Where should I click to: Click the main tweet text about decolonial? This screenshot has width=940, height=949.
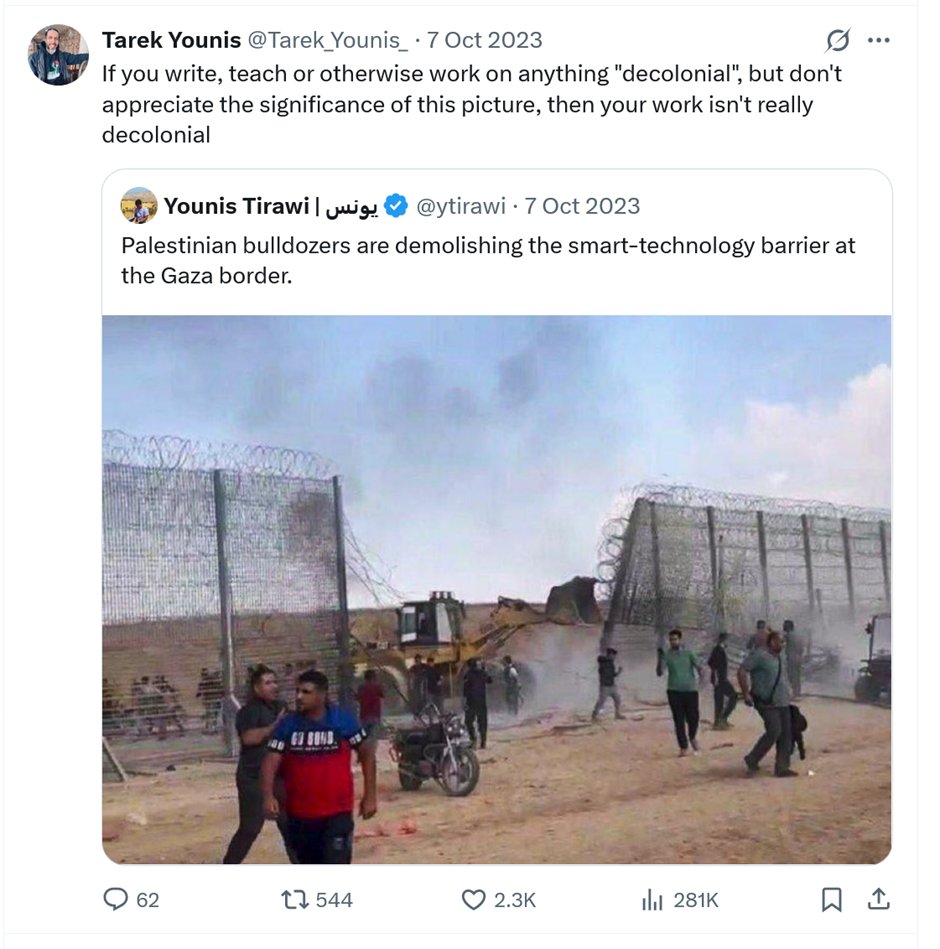(472, 104)
